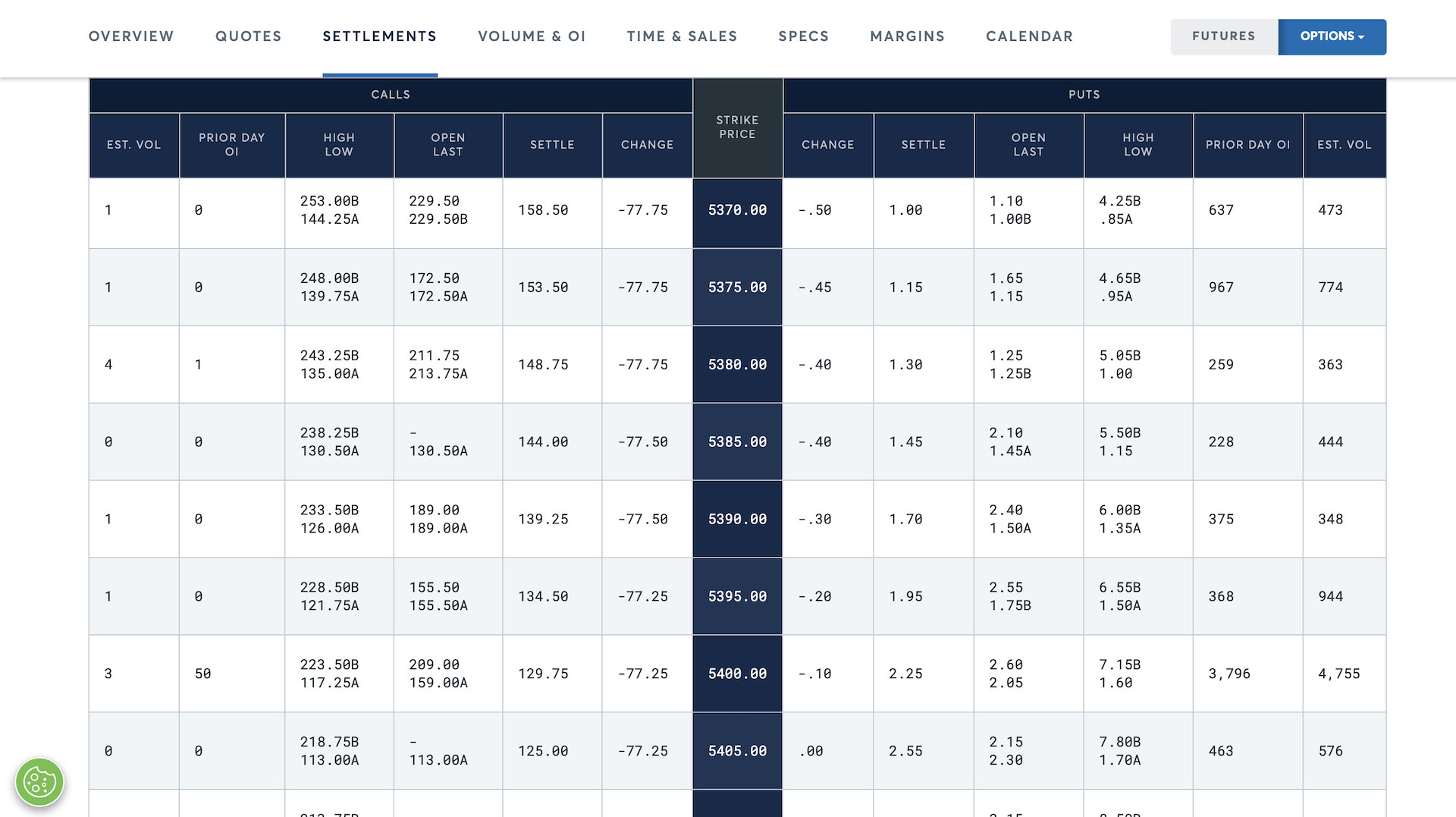The width and height of the screenshot is (1456, 817).
Task: Click puts est. vol 444
Action: 1331,442
